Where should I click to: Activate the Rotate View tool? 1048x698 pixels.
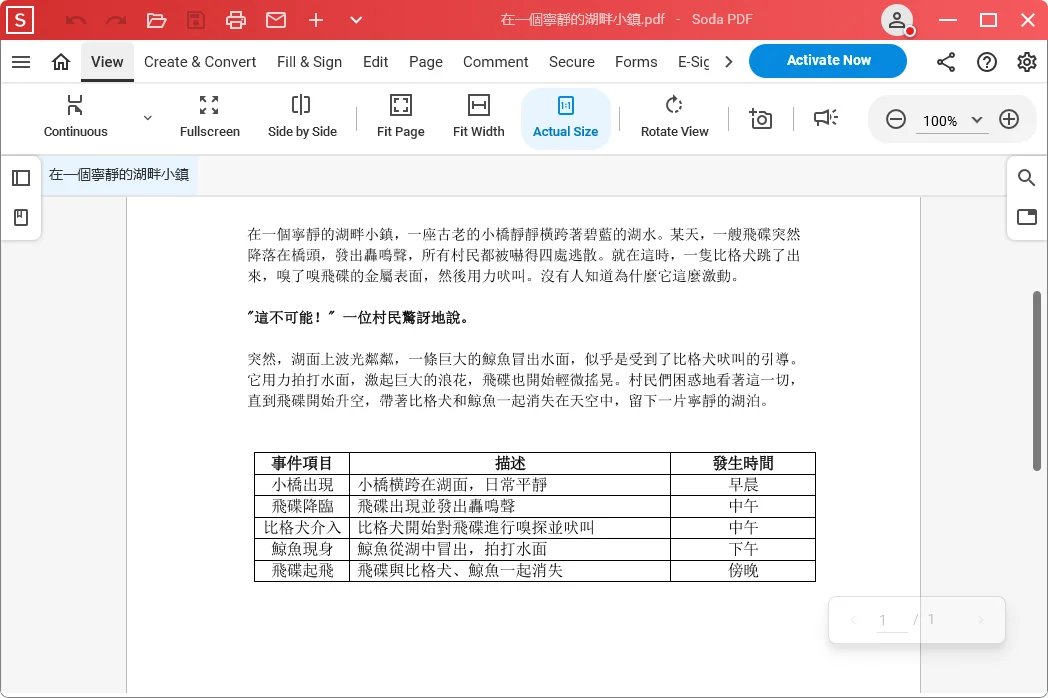coord(674,115)
